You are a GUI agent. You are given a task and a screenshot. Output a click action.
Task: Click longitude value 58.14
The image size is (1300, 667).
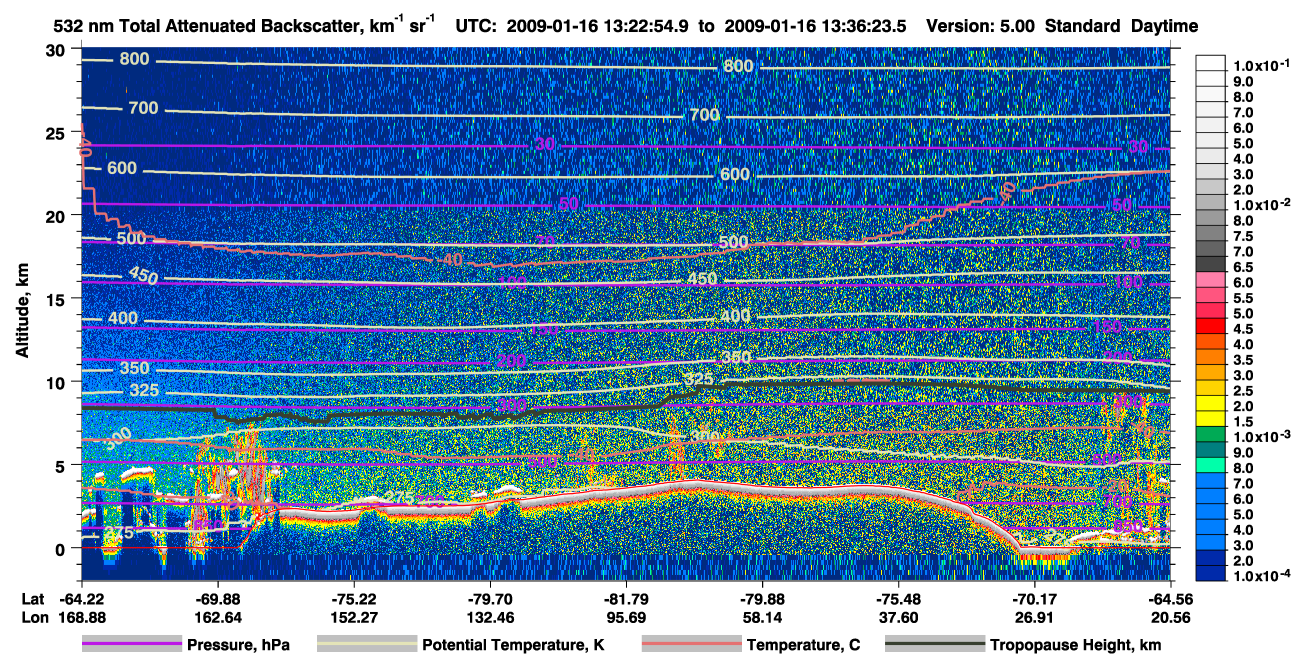pyautogui.click(x=762, y=617)
